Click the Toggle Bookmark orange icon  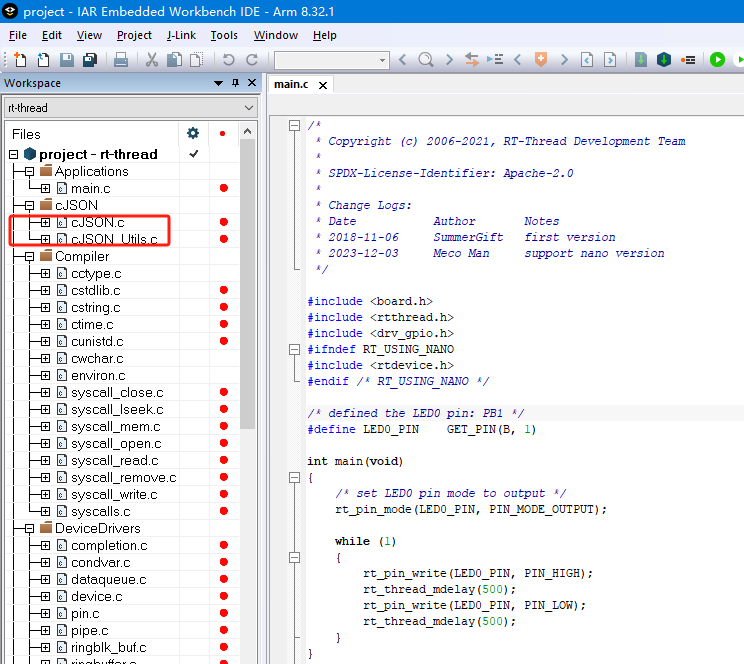(540, 60)
